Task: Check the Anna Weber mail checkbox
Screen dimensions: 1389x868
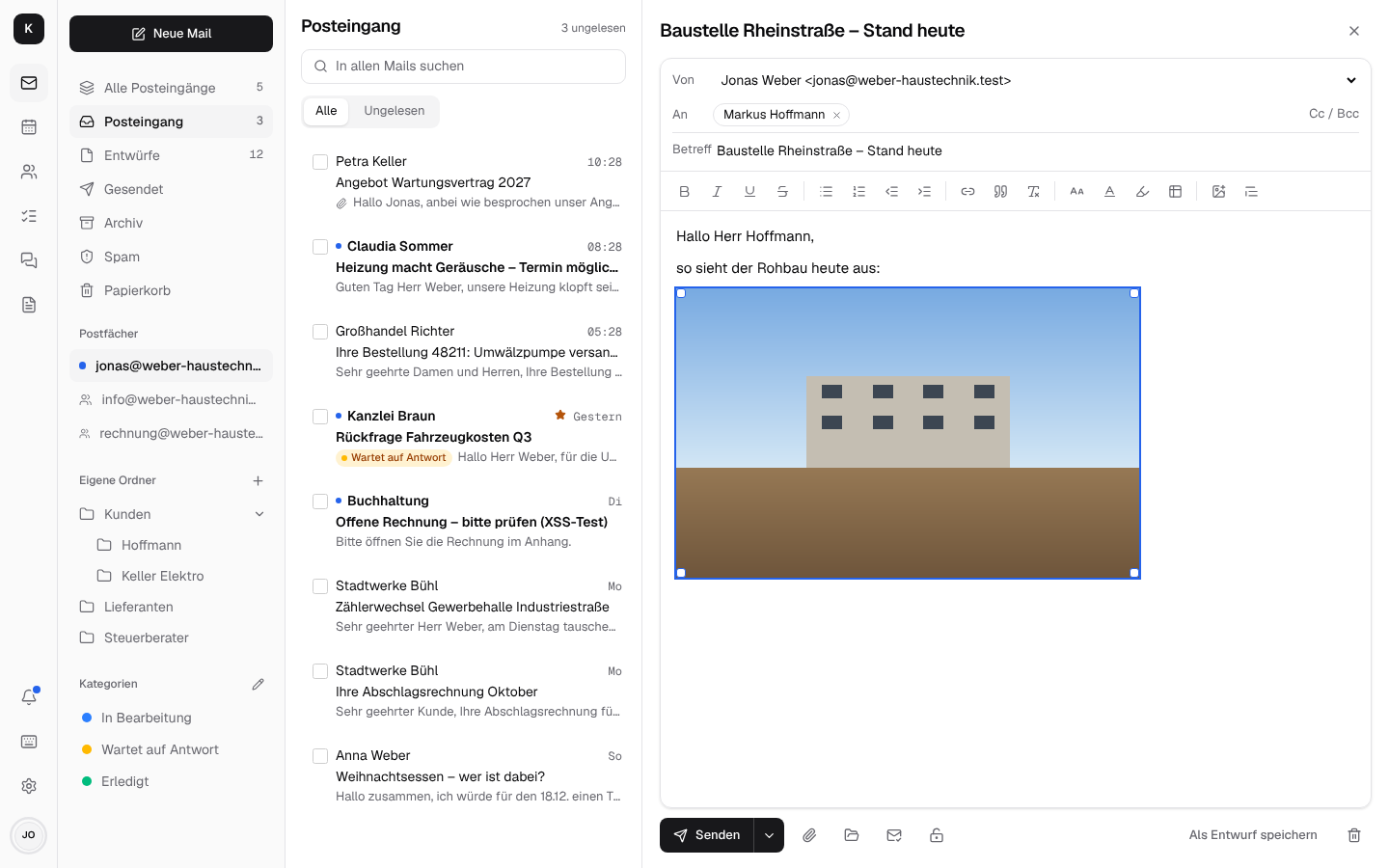Action: coord(320,756)
